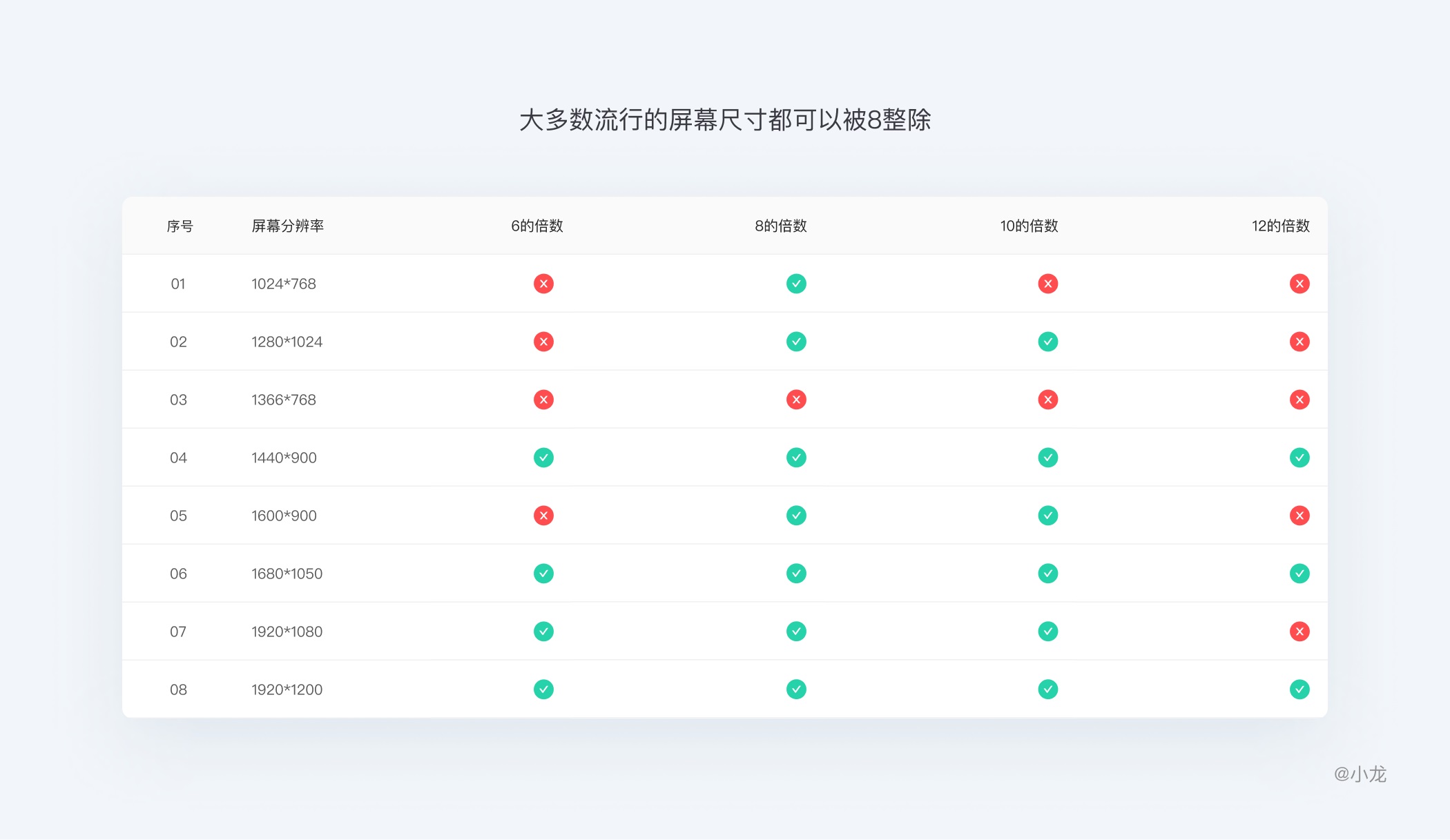Click the red cross for 1920*1080 under 12的倍数
This screenshot has height=840, width=1450.
1300,631
